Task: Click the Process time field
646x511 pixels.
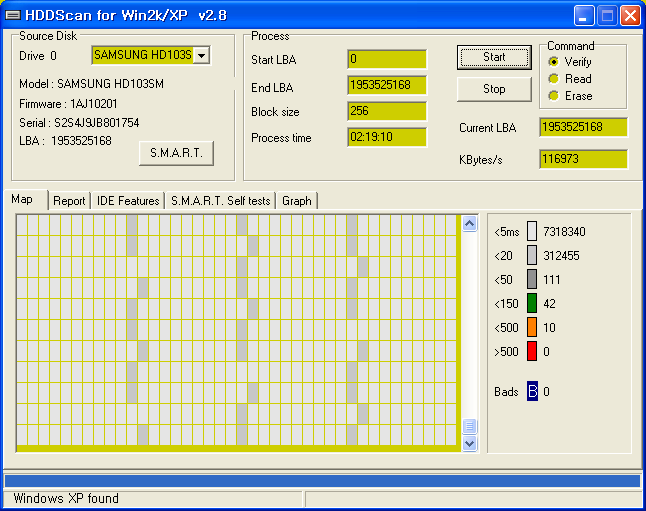Action: click(x=387, y=137)
